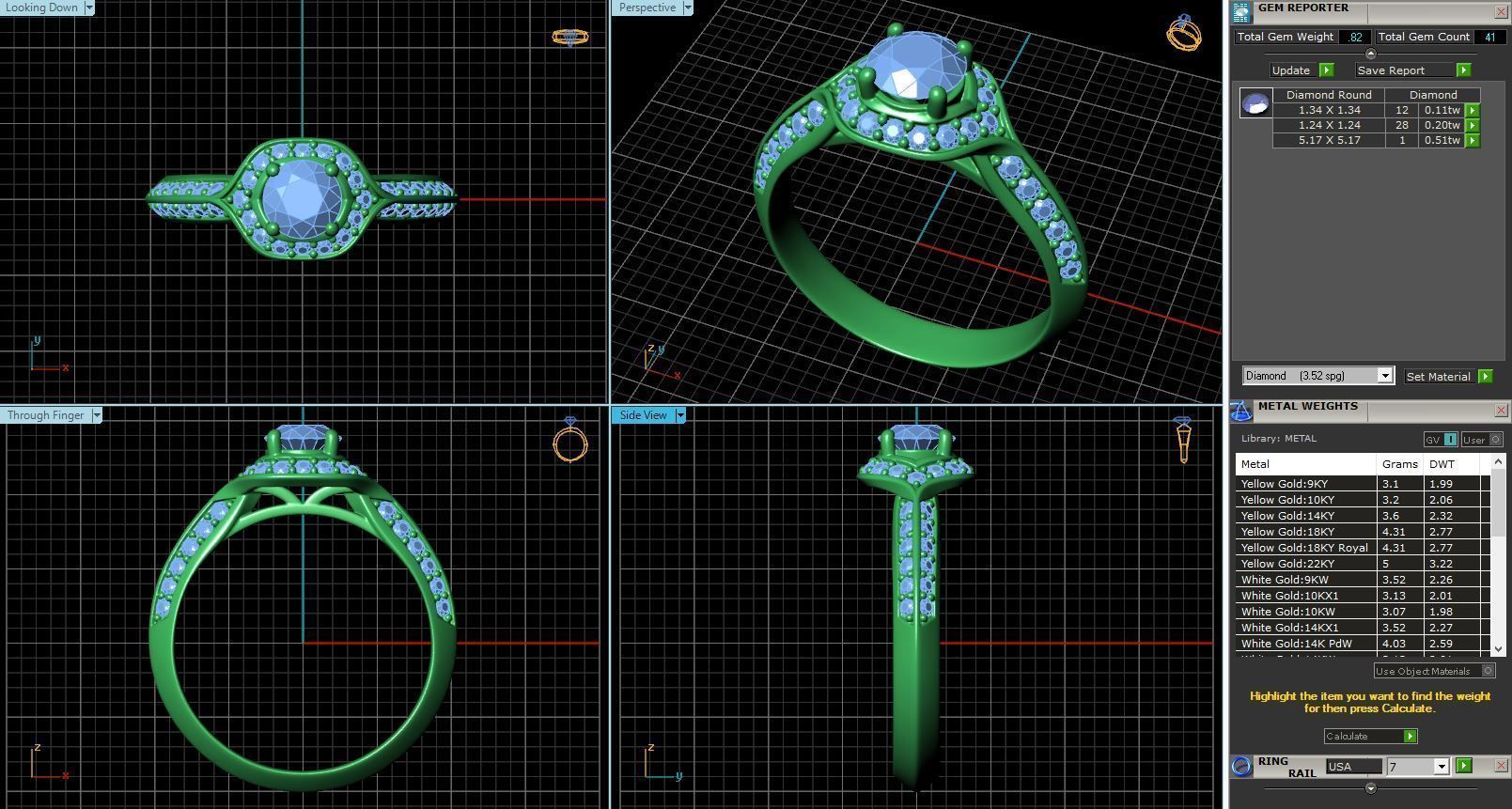Open the Diamond (3.52 spg) material dropdown
Screen dimensions: 1512x809
click(x=1384, y=376)
